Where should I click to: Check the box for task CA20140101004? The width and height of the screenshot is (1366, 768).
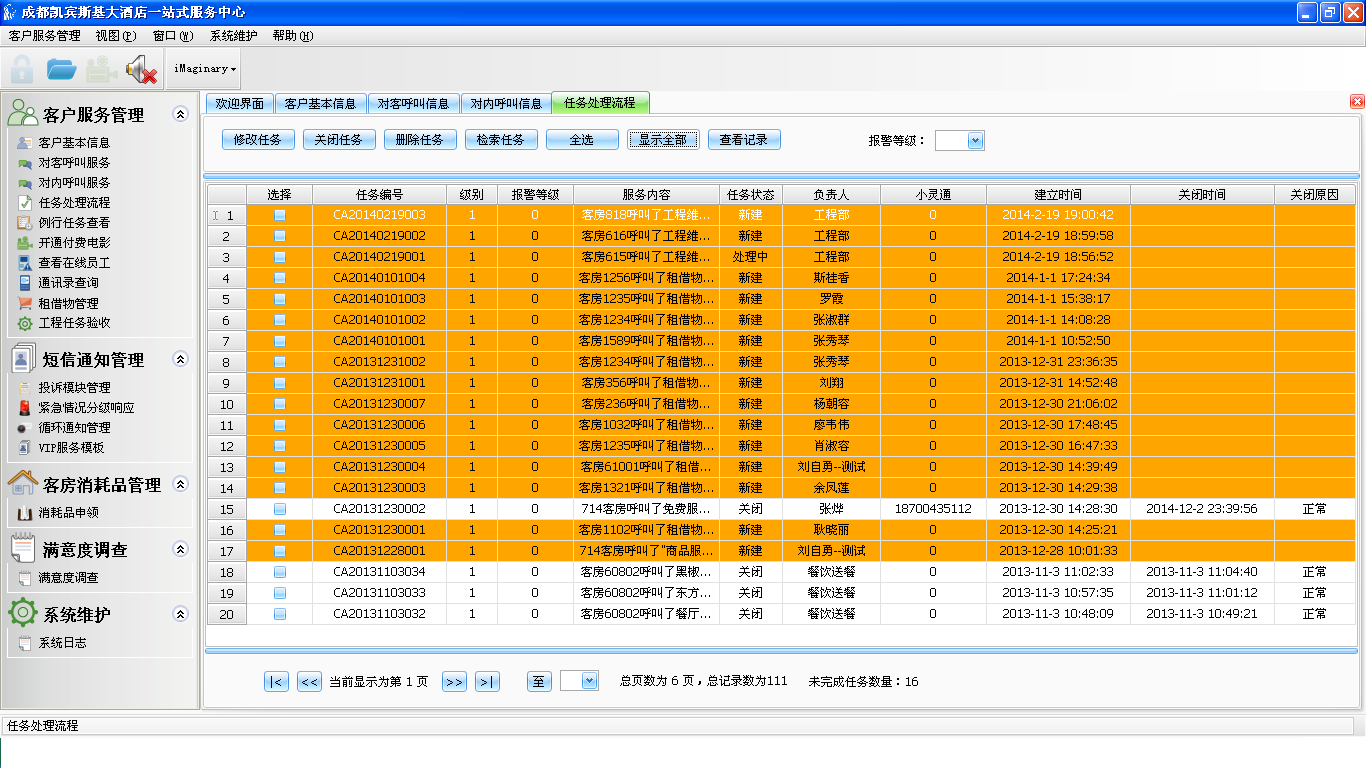[x=279, y=278]
